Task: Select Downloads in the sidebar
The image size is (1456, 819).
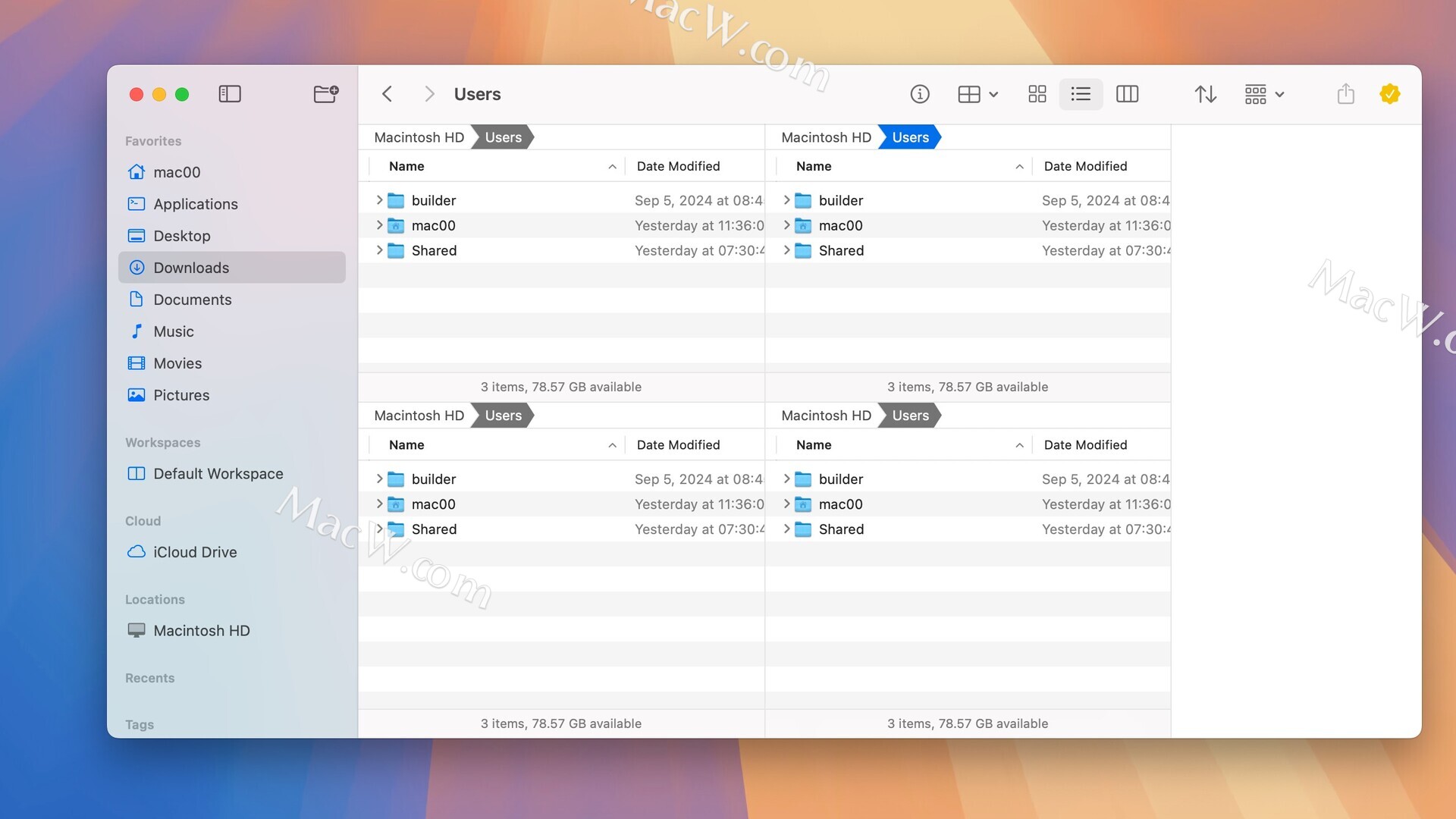Action: 191,268
